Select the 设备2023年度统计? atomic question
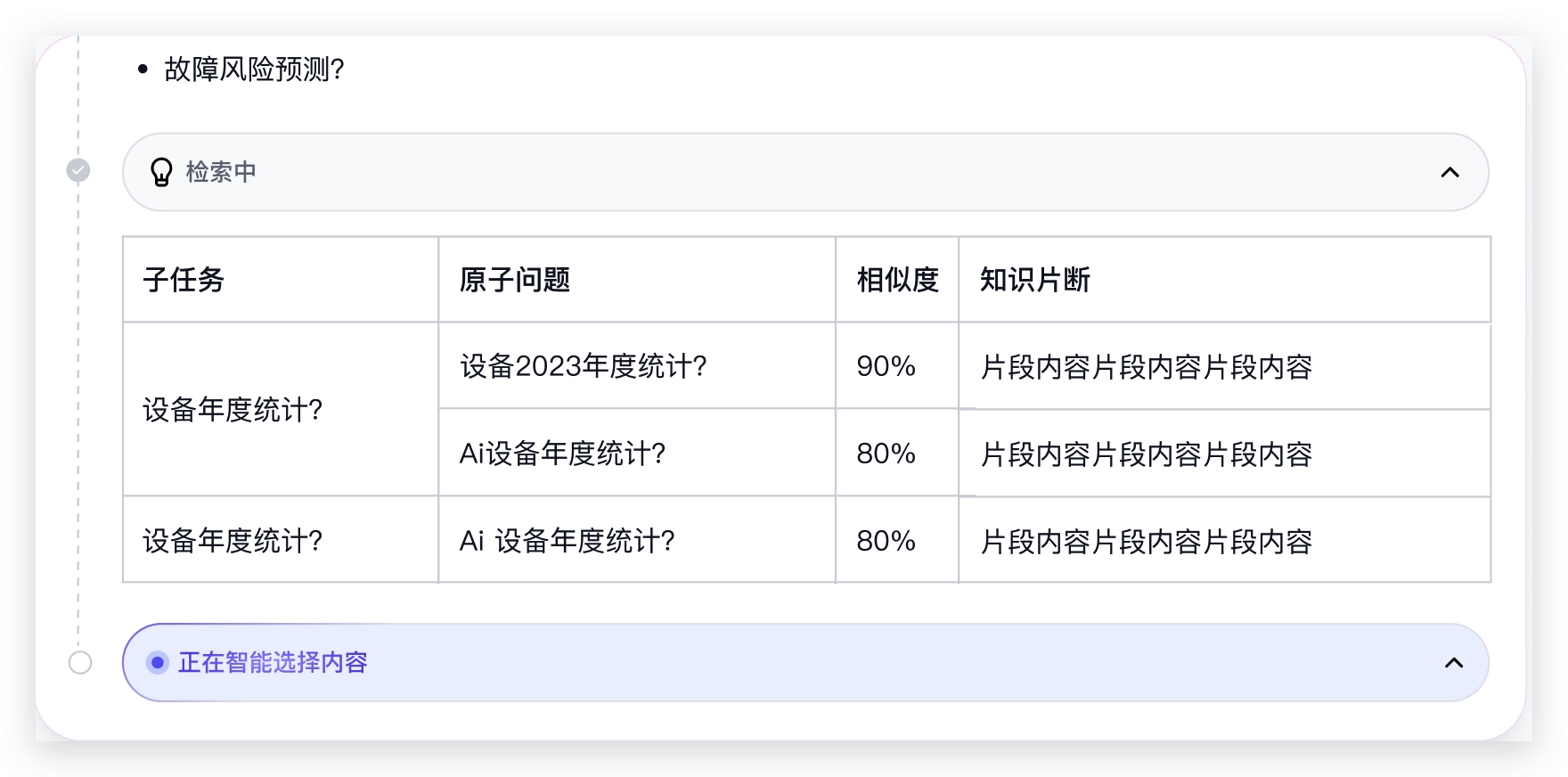This screenshot has width=1568, height=777. [584, 366]
